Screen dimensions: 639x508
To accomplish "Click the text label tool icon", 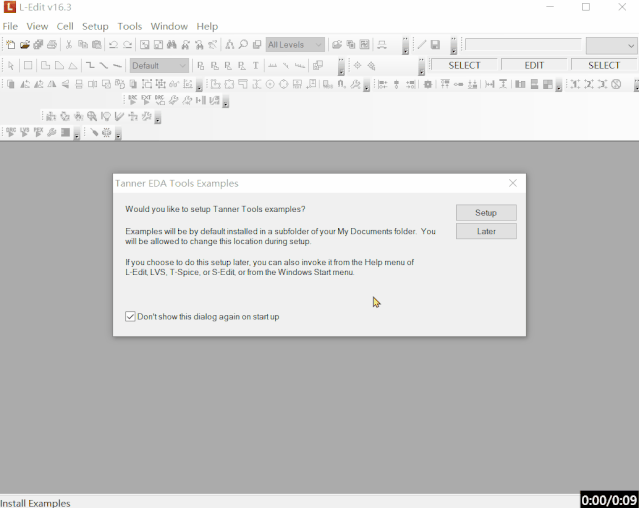I will point(256,66).
